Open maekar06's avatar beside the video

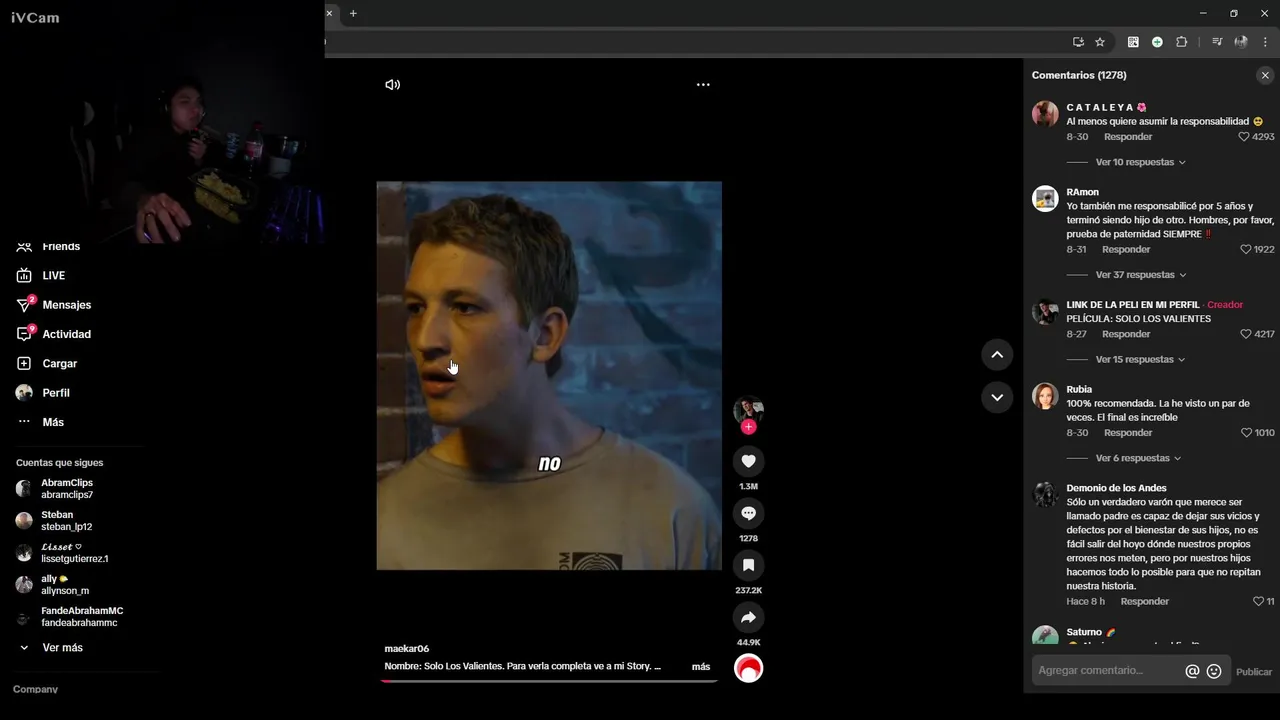(748, 409)
